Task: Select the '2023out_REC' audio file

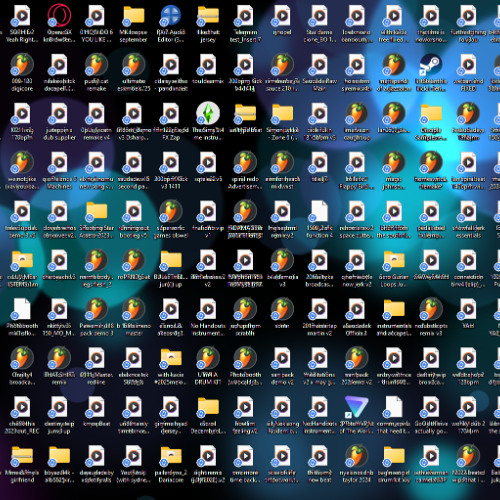Action: point(22,407)
